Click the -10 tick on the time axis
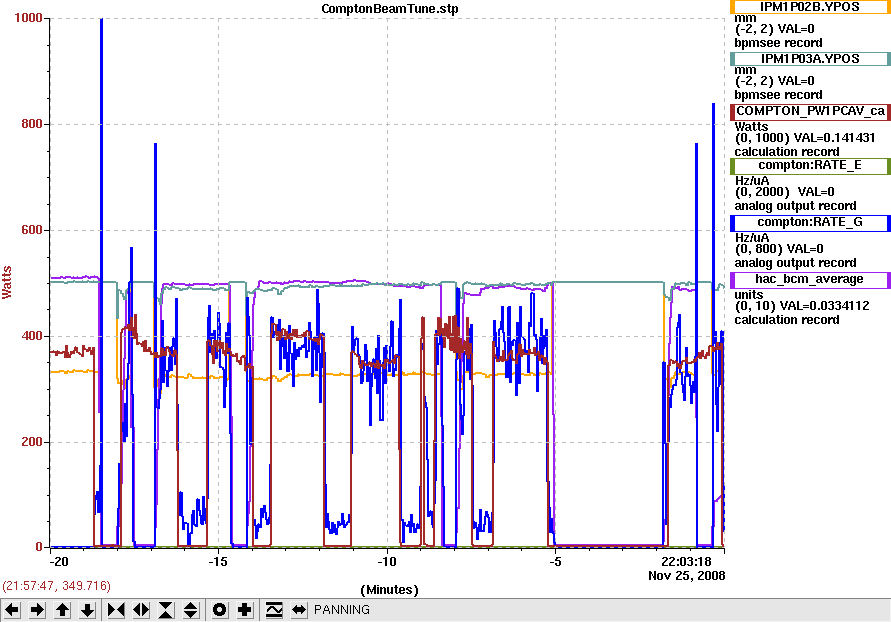Image resolution: width=891 pixels, height=622 pixels. (x=386, y=562)
